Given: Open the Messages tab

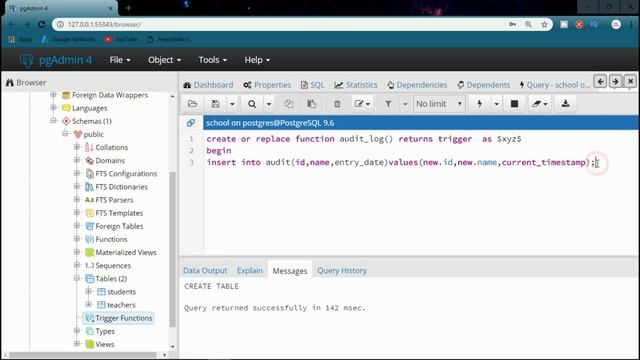Looking at the screenshot, I should [x=290, y=271].
